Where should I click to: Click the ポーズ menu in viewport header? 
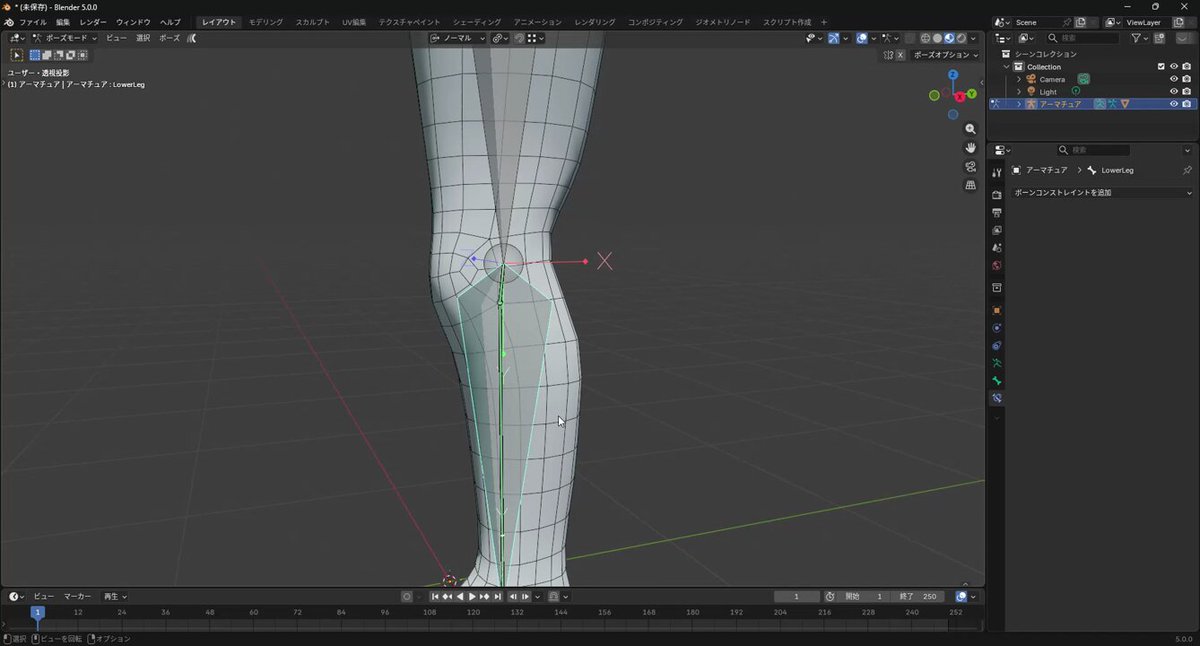click(x=170, y=38)
